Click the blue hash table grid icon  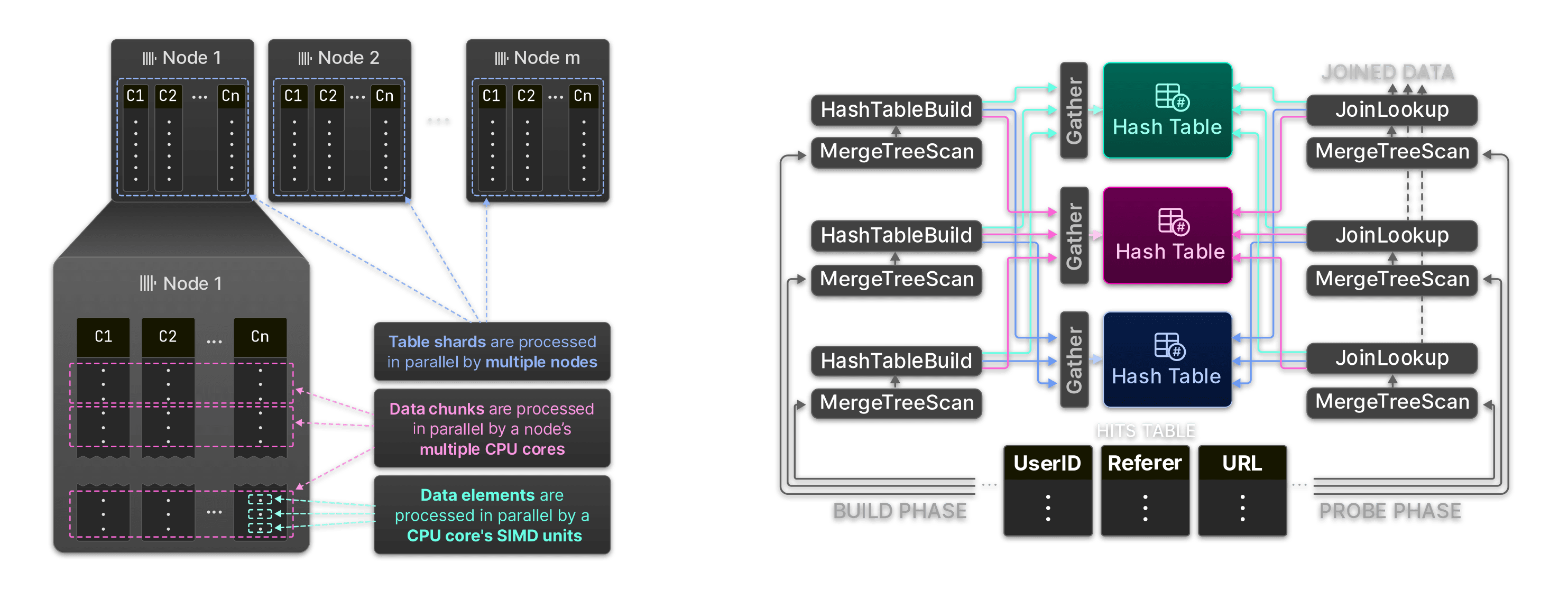(1170, 346)
